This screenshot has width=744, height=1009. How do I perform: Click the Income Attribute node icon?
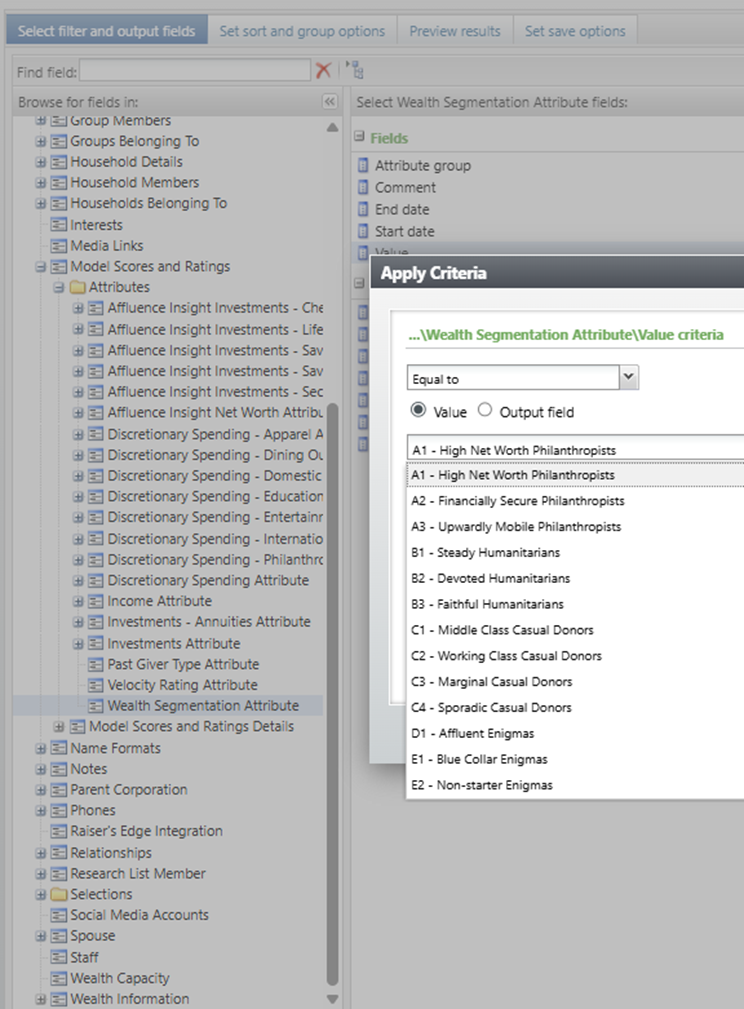click(96, 602)
